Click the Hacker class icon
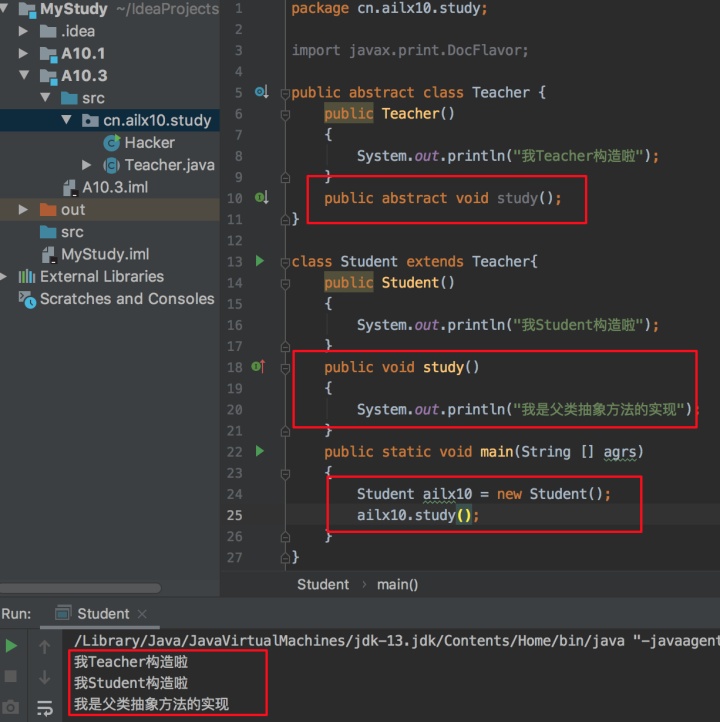720x722 pixels. coord(111,143)
